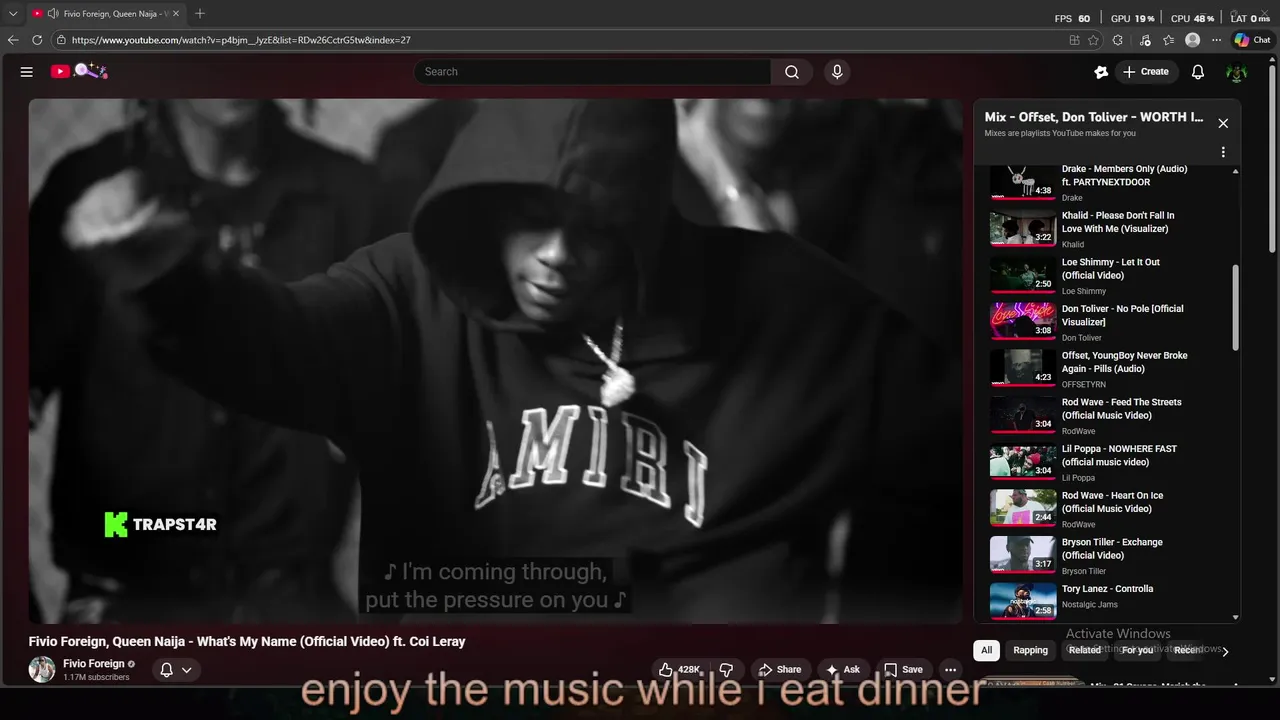The height and width of the screenshot is (720, 1280).
Task: Click the address bar URL
Action: (x=241, y=40)
